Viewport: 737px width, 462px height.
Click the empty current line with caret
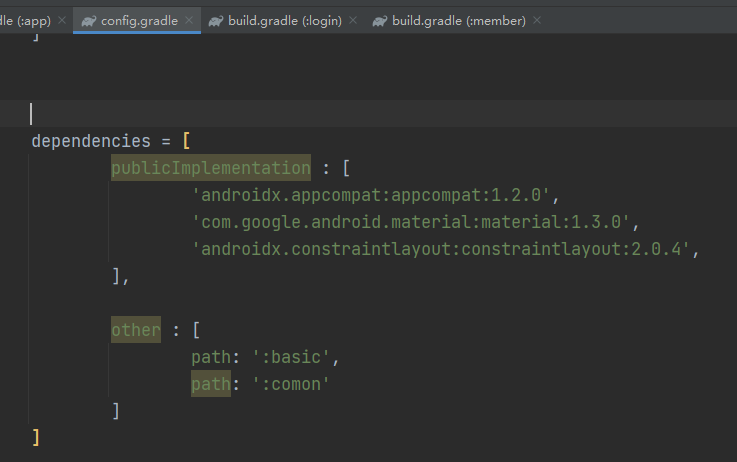368,113
